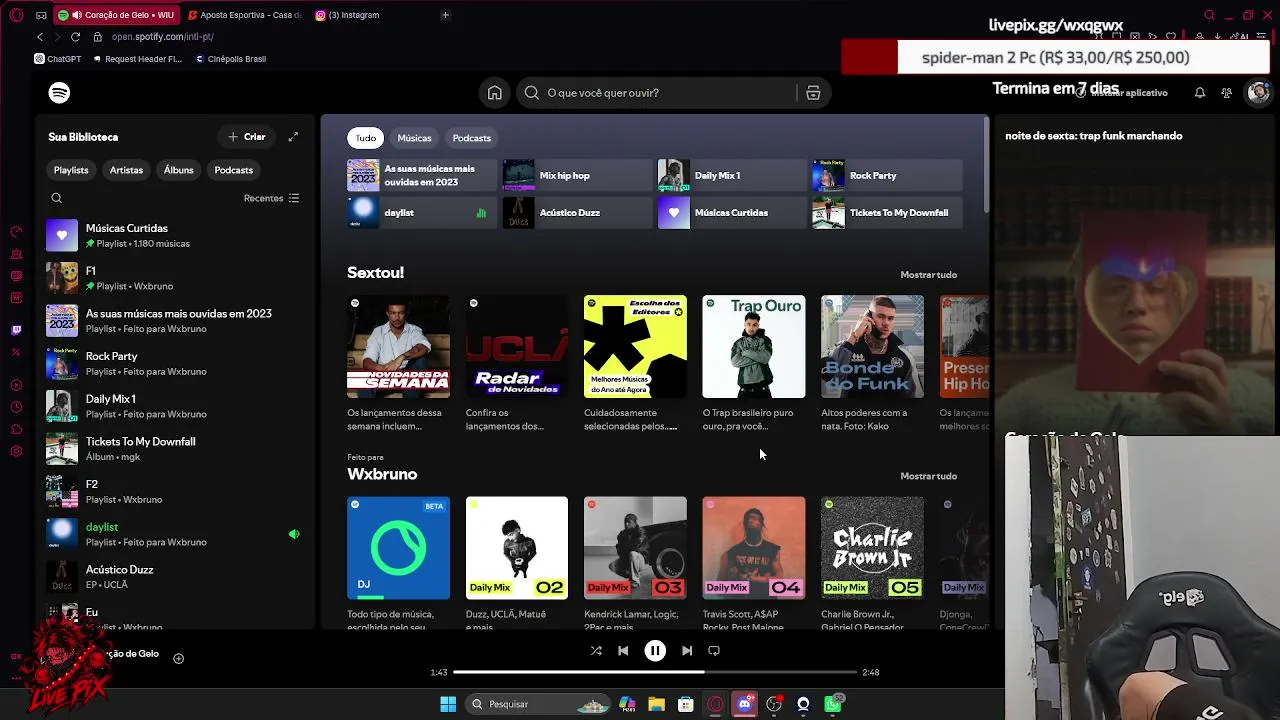Show all in the Sextou section
Image resolution: width=1280 pixels, height=720 pixels.
click(929, 275)
